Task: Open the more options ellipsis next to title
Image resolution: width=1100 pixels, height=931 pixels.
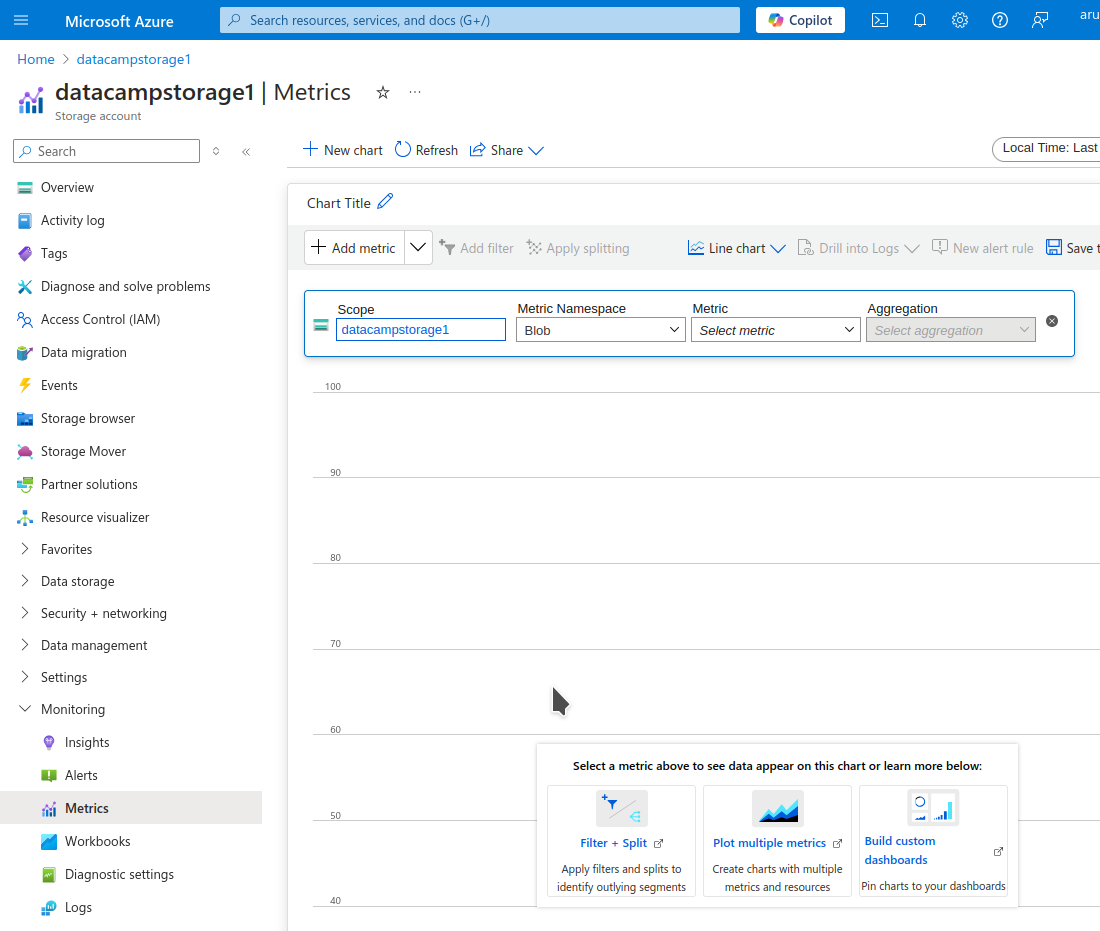Action: click(415, 92)
